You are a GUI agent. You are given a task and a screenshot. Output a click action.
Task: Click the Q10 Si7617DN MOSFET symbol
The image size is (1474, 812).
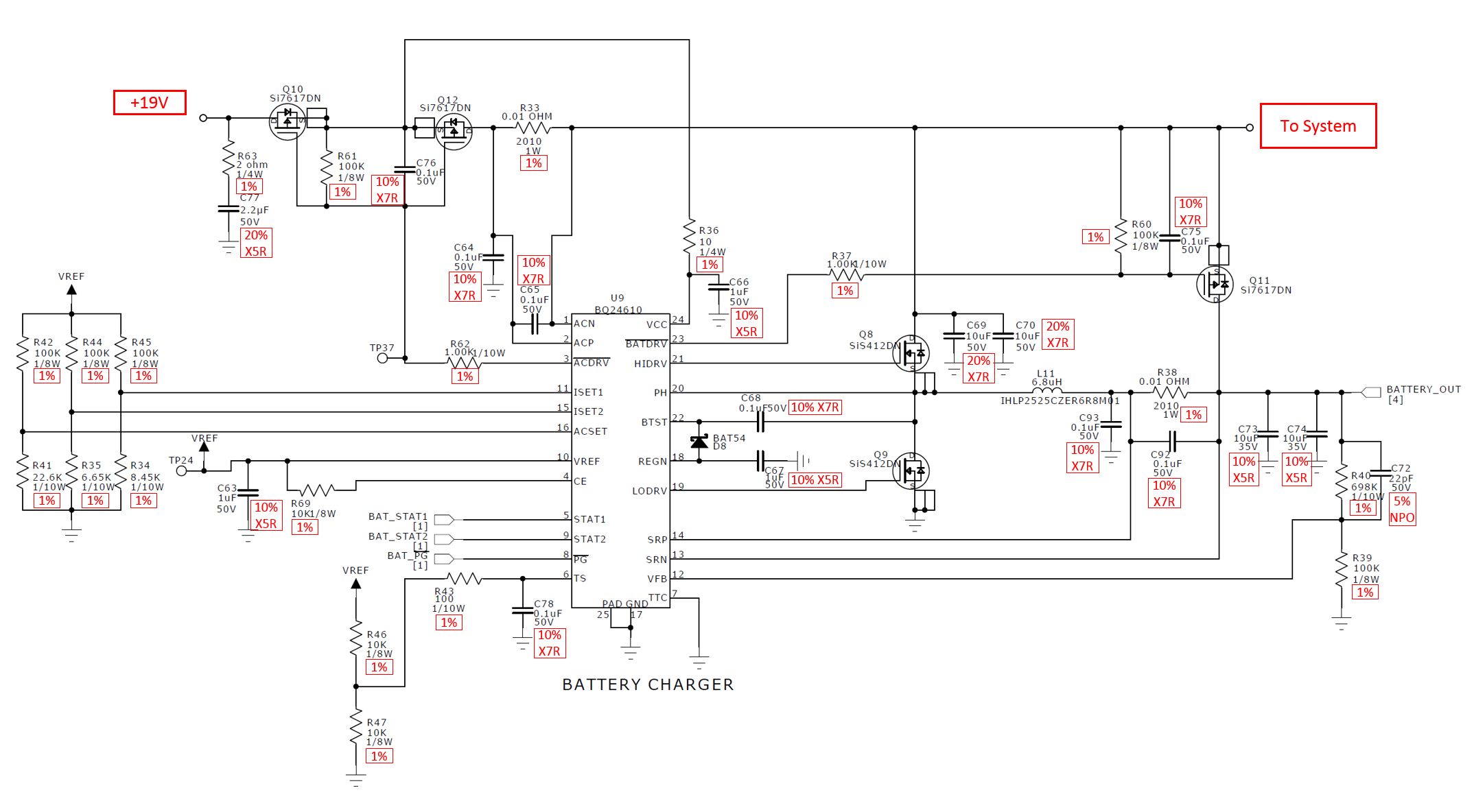[288, 122]
